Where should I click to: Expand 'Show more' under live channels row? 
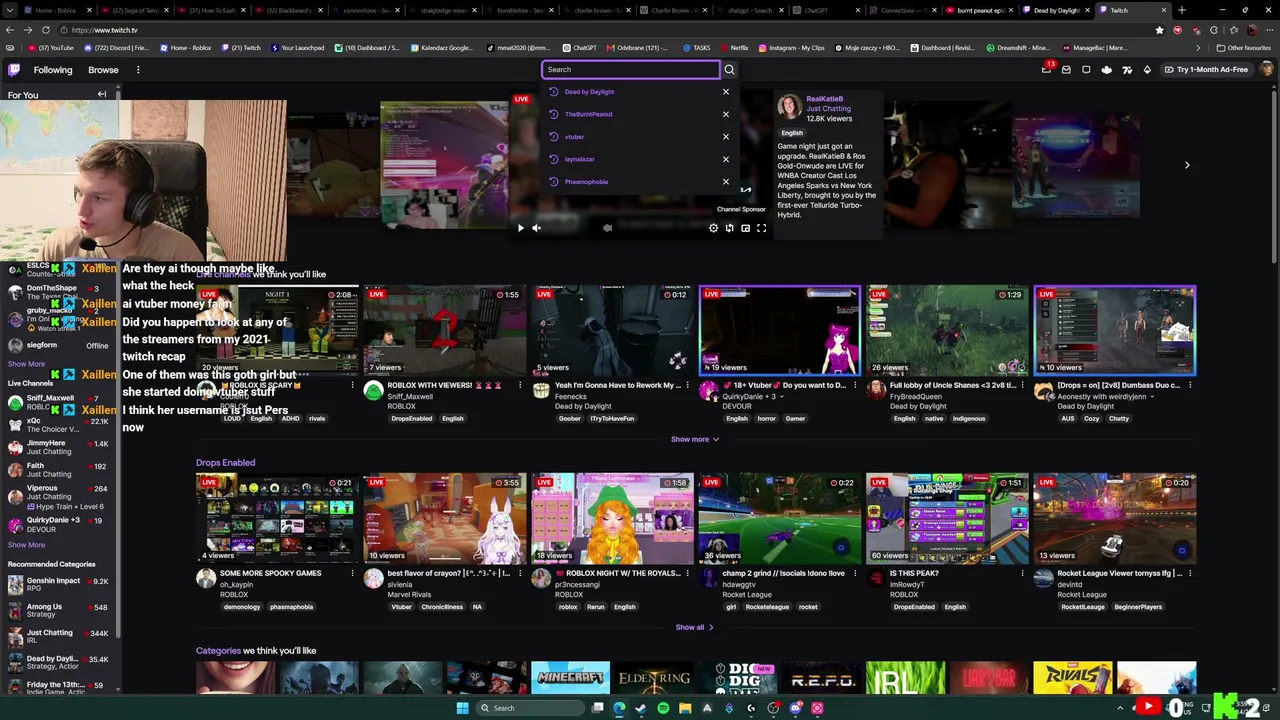point(695,439)
